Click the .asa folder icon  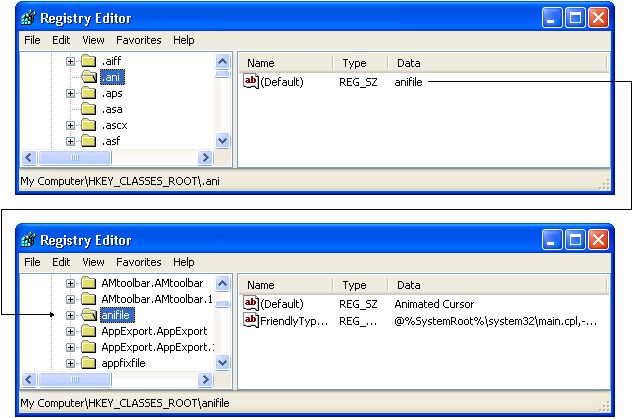(88, 109)
